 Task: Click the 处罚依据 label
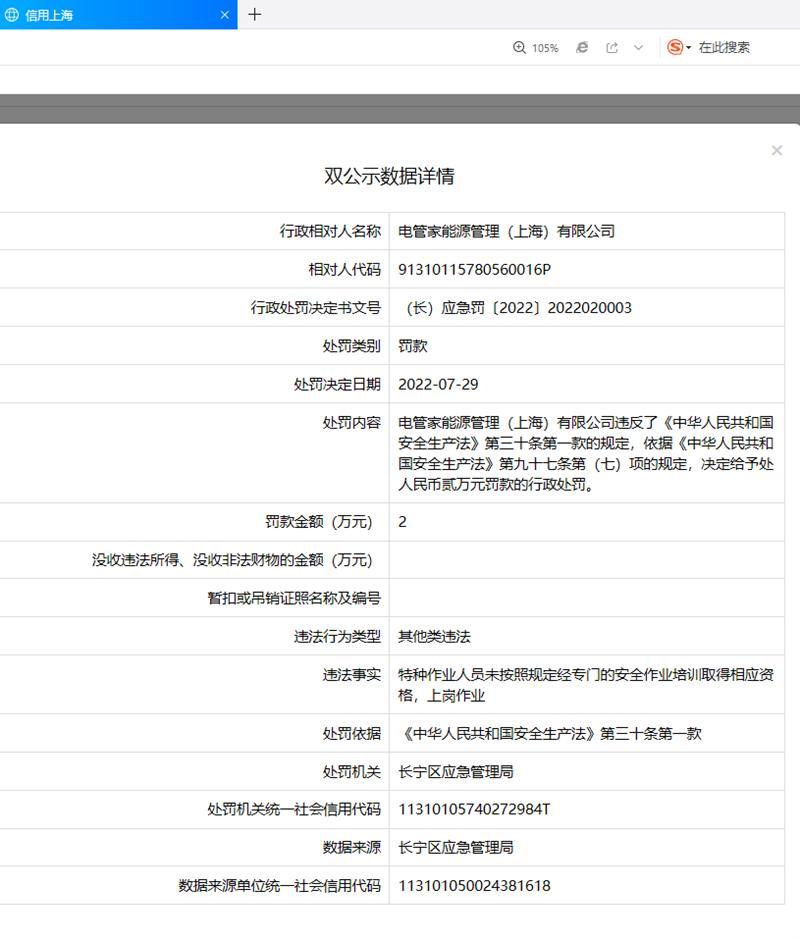(352, 734)
